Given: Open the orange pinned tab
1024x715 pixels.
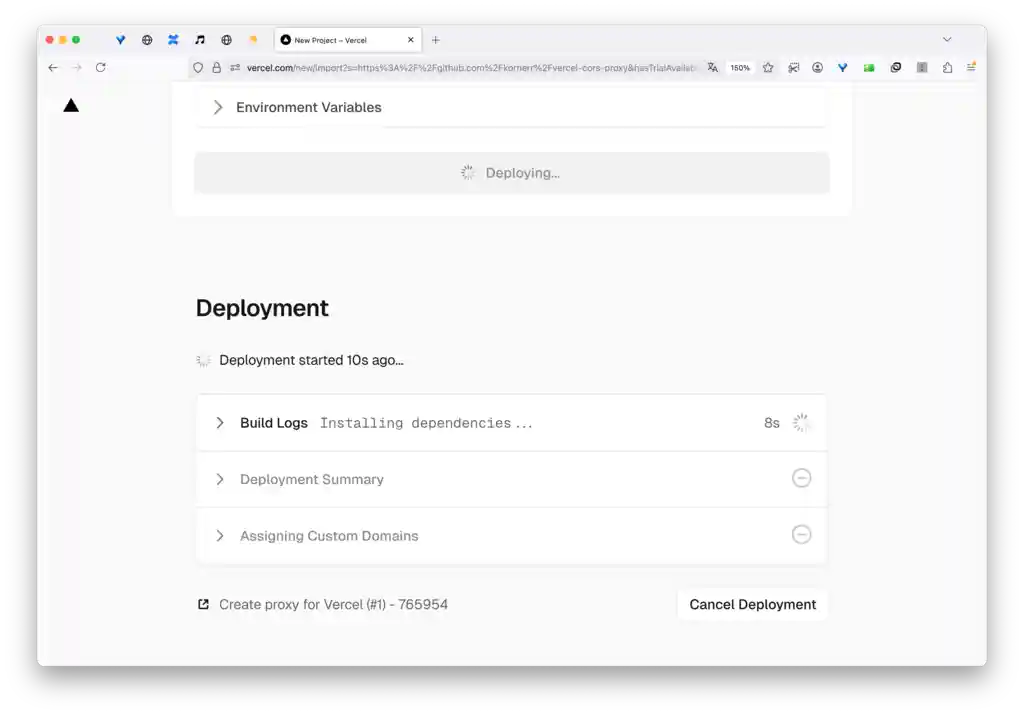Looking at the screenshot, I should (253, 40).
